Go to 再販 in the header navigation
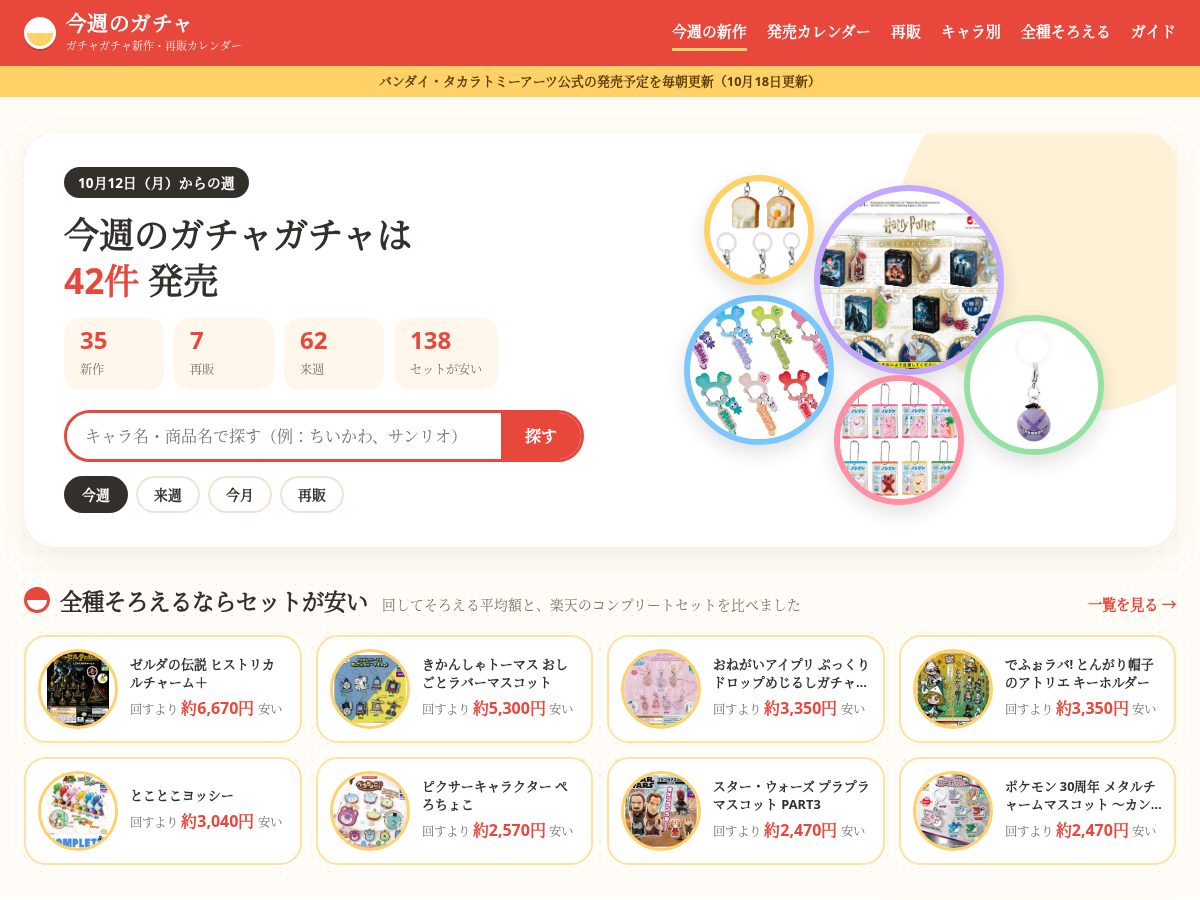Screen dimensions: 1200x900 (x=906, y=32)
